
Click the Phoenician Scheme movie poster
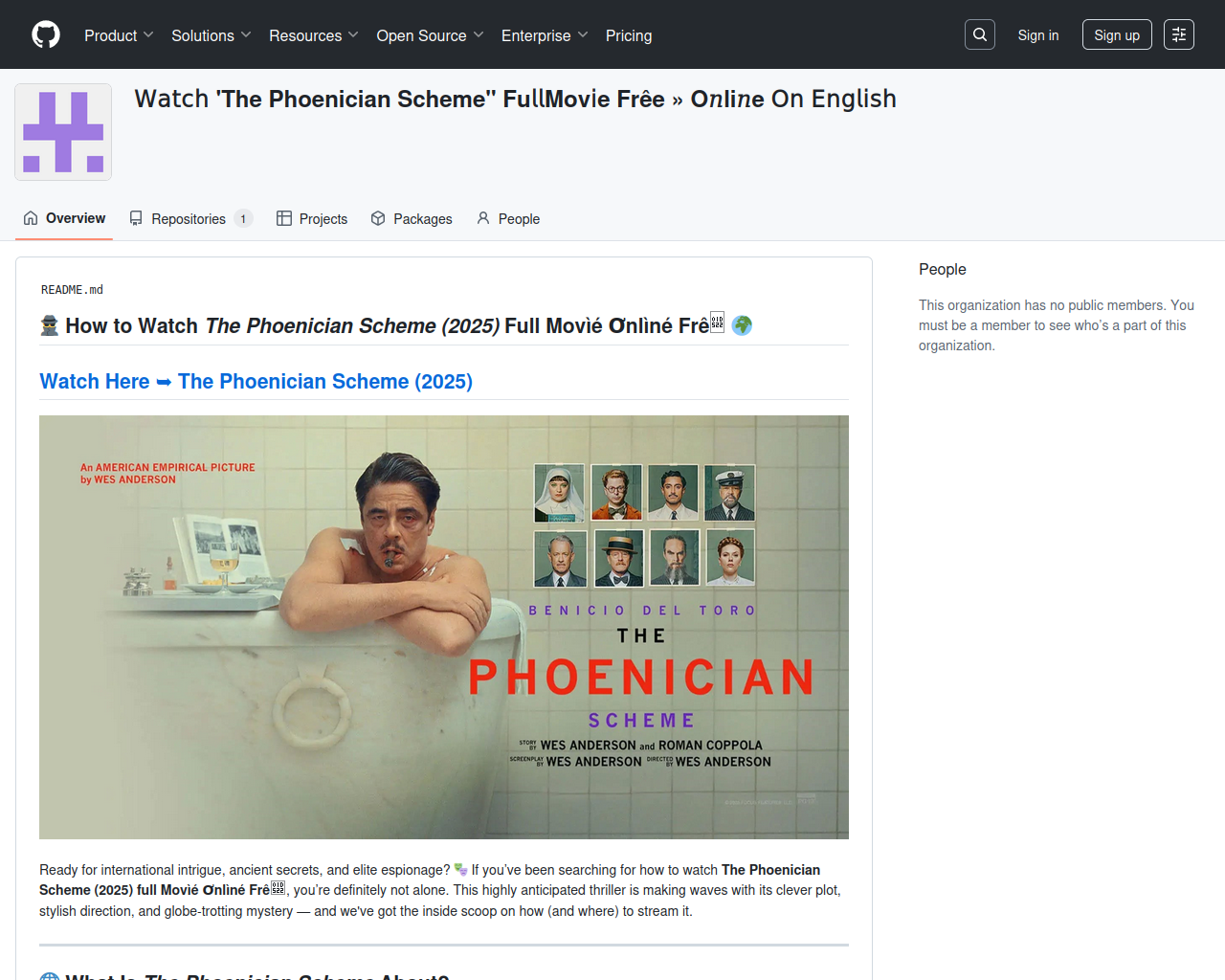pos(444,627)
